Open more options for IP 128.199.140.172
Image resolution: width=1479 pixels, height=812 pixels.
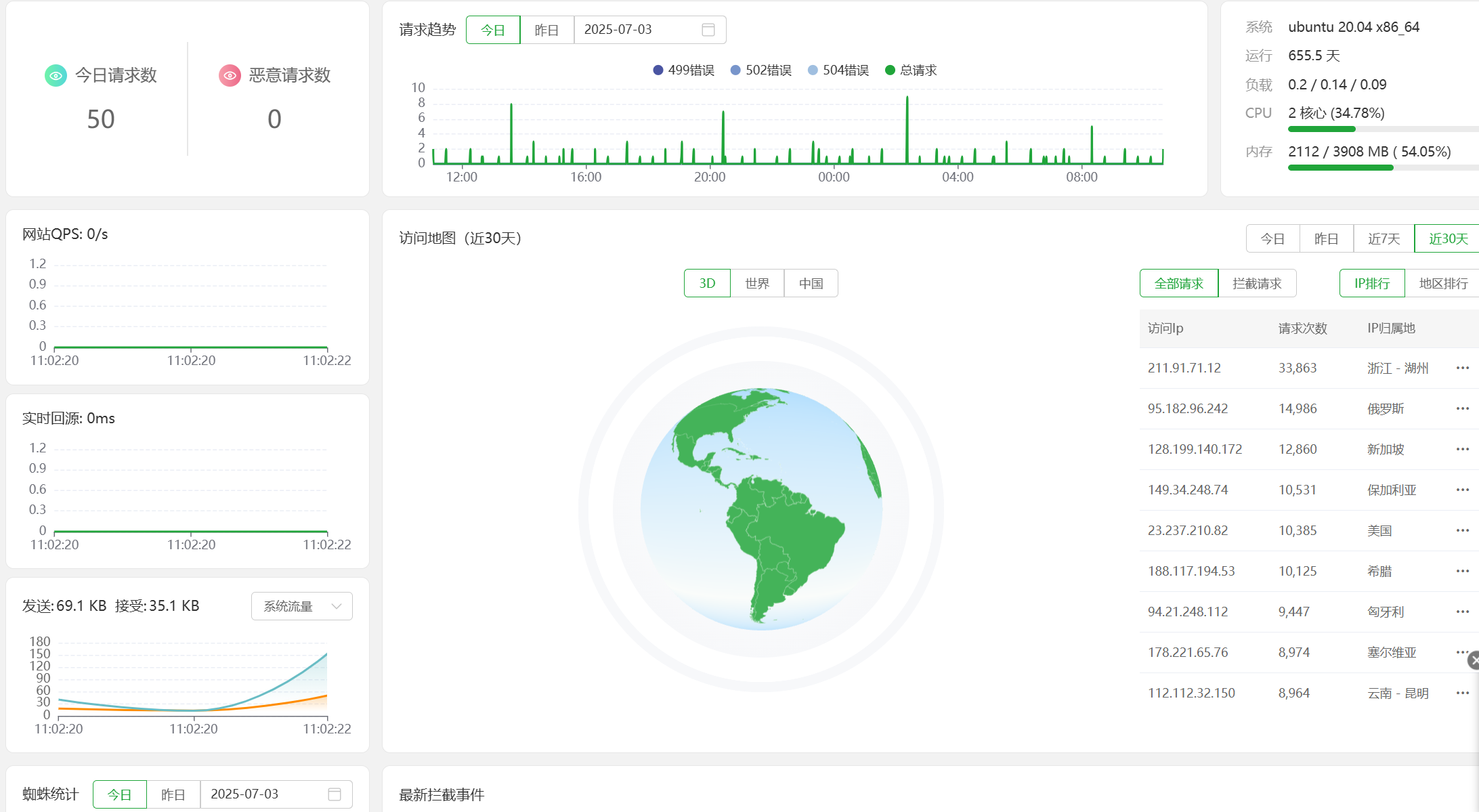(1462, 449)
